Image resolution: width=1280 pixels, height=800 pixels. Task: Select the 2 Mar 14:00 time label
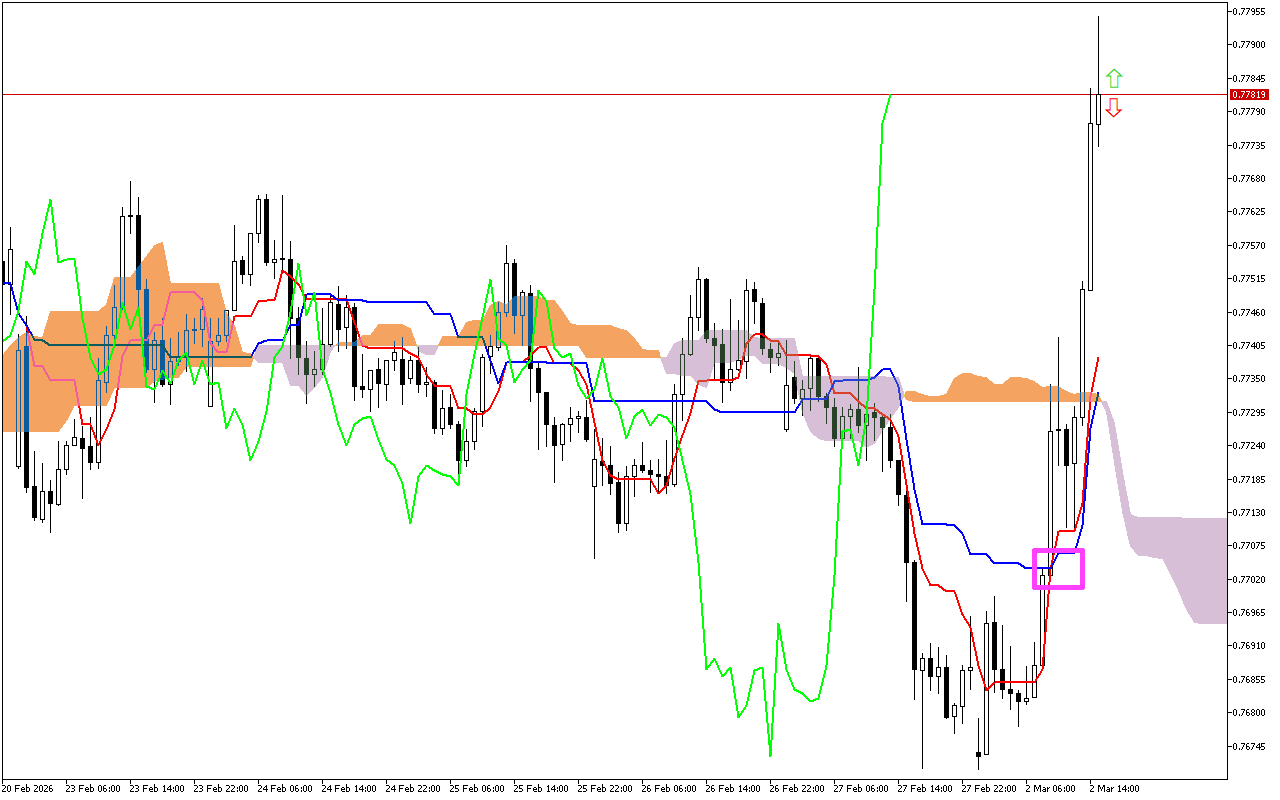coord(1115,788)
